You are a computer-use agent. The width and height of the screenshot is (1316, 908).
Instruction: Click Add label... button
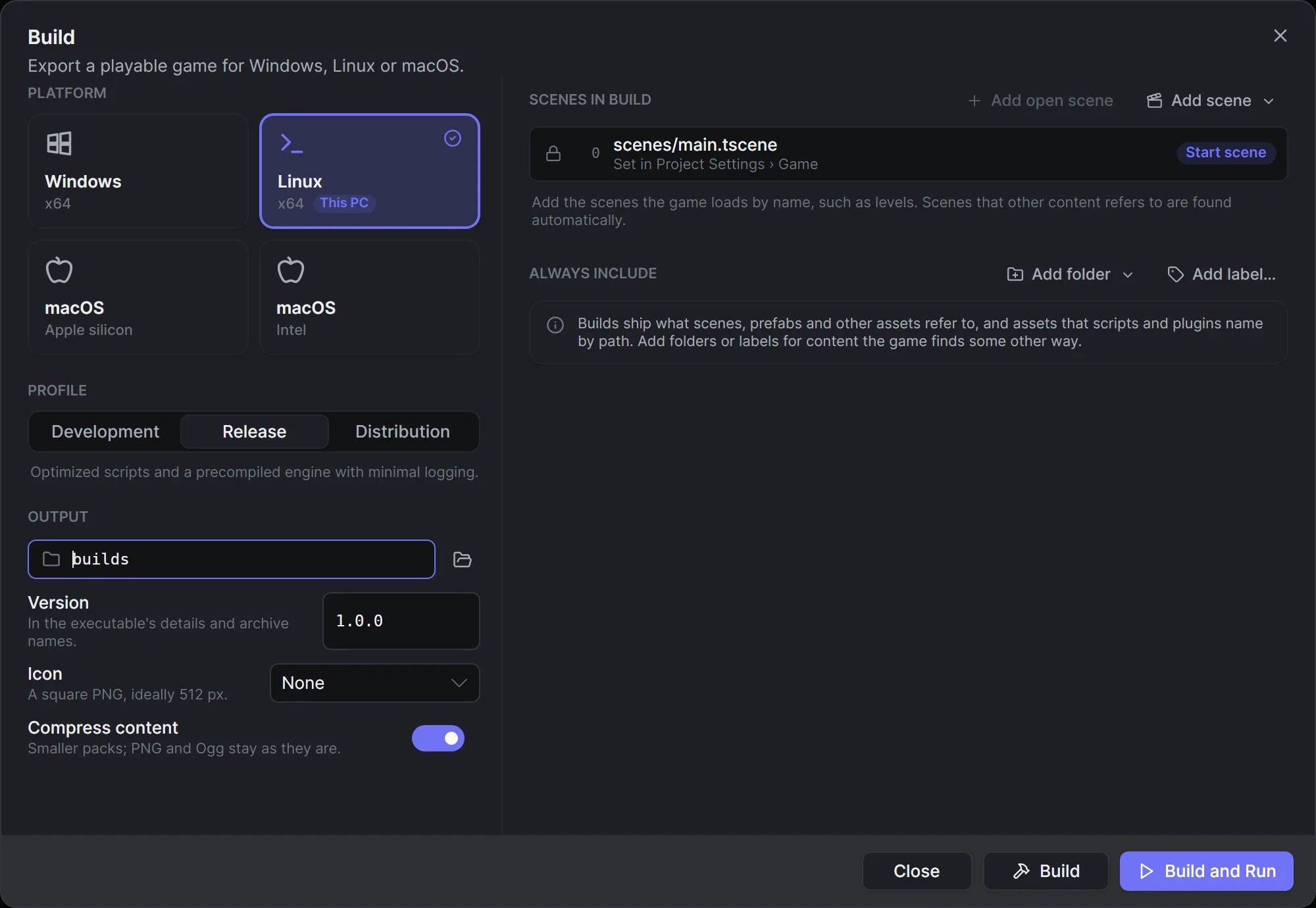click(1221, 274)
